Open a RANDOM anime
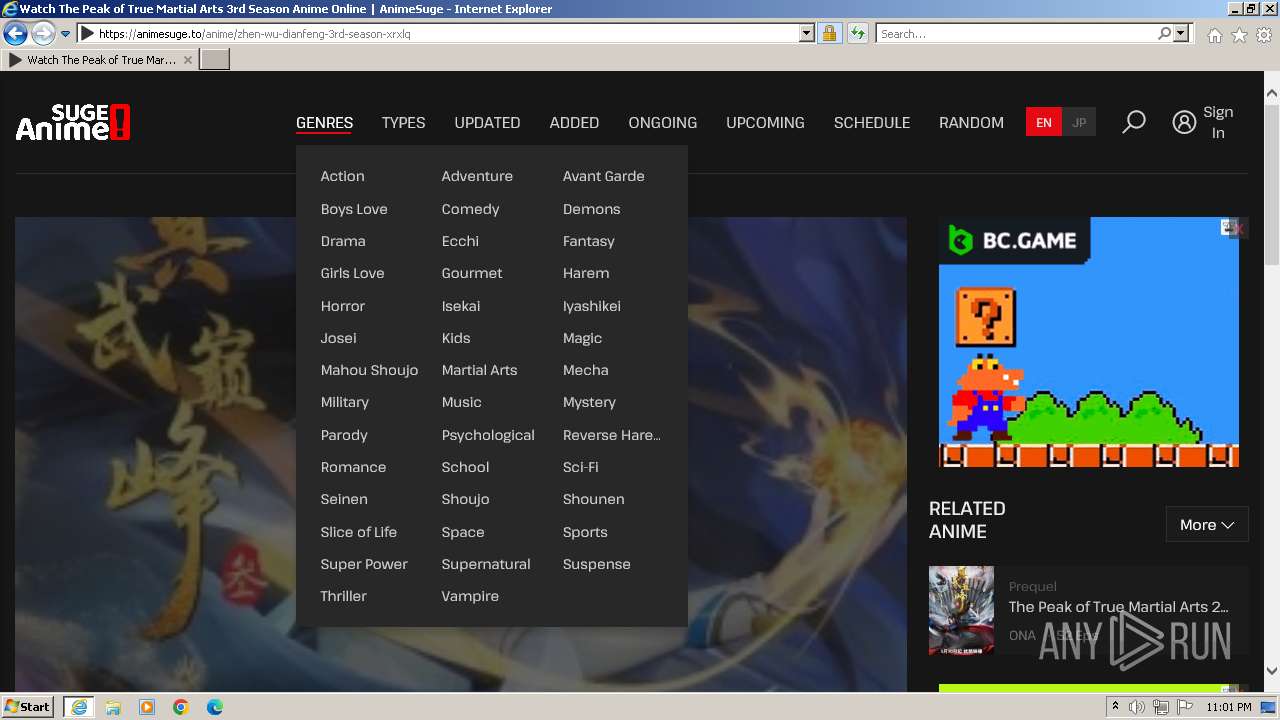1280x720 pixels. pyautogui.click(x=971, y=122)
